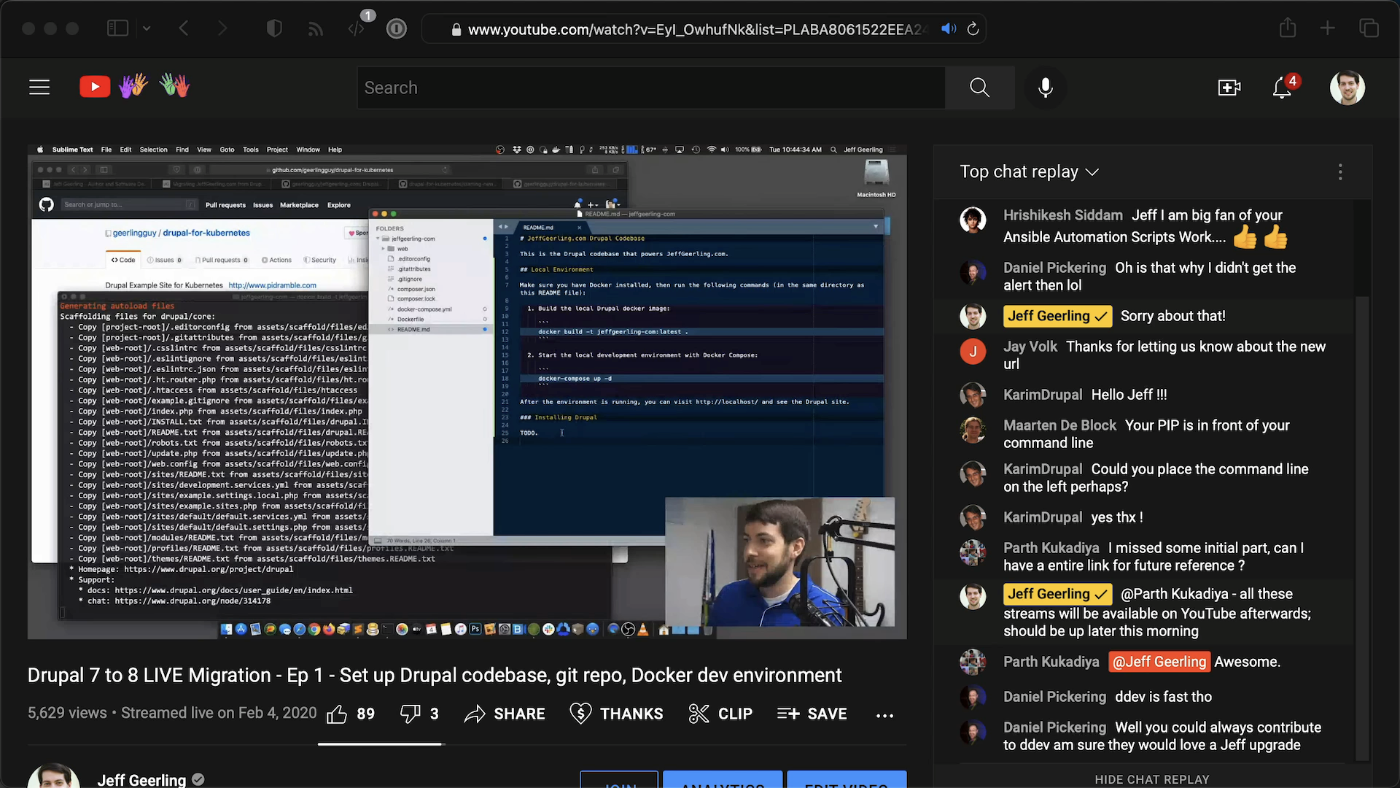Click Jay Volk's name in chat

(x=1030, y=347)
